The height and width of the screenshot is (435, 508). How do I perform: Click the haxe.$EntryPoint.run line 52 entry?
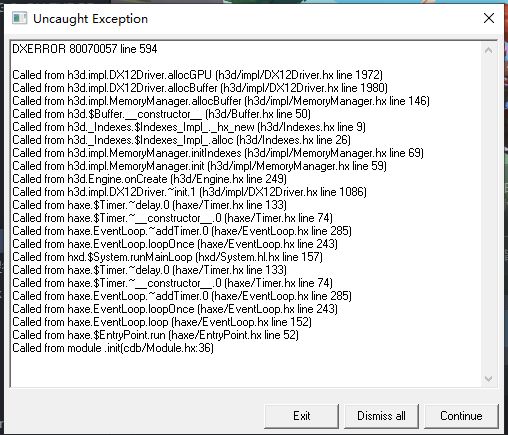[156, 335]
